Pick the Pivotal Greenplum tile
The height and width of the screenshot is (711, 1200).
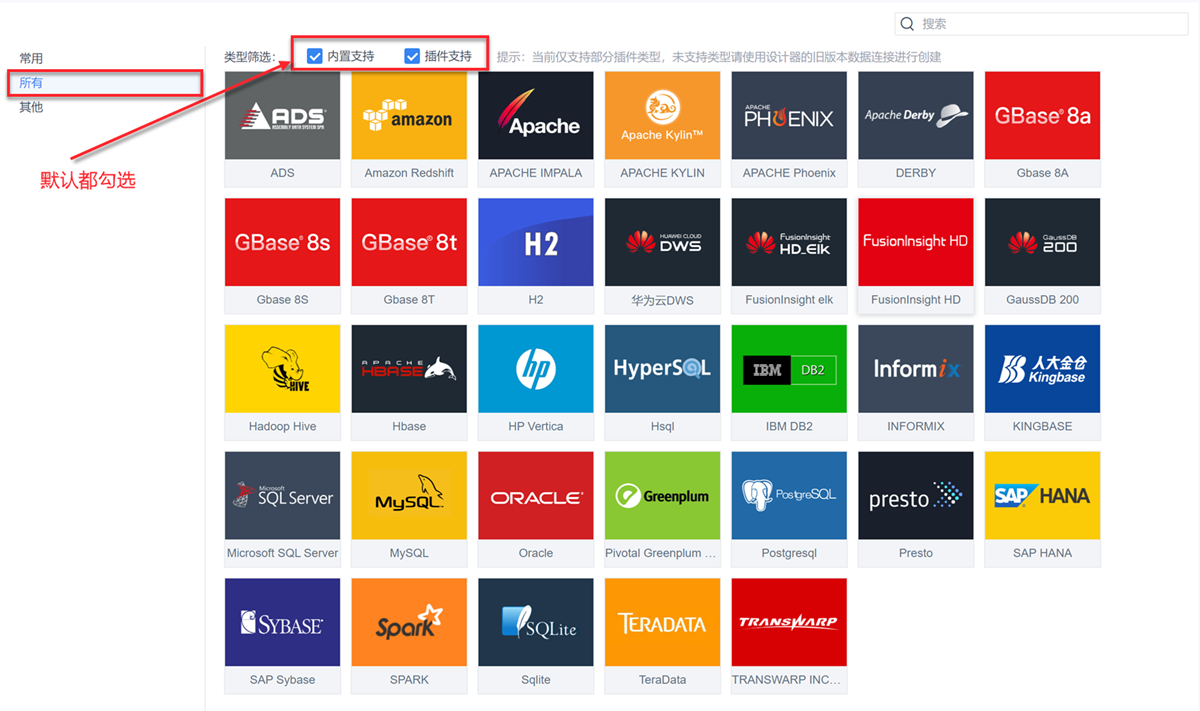pos(662,510)
